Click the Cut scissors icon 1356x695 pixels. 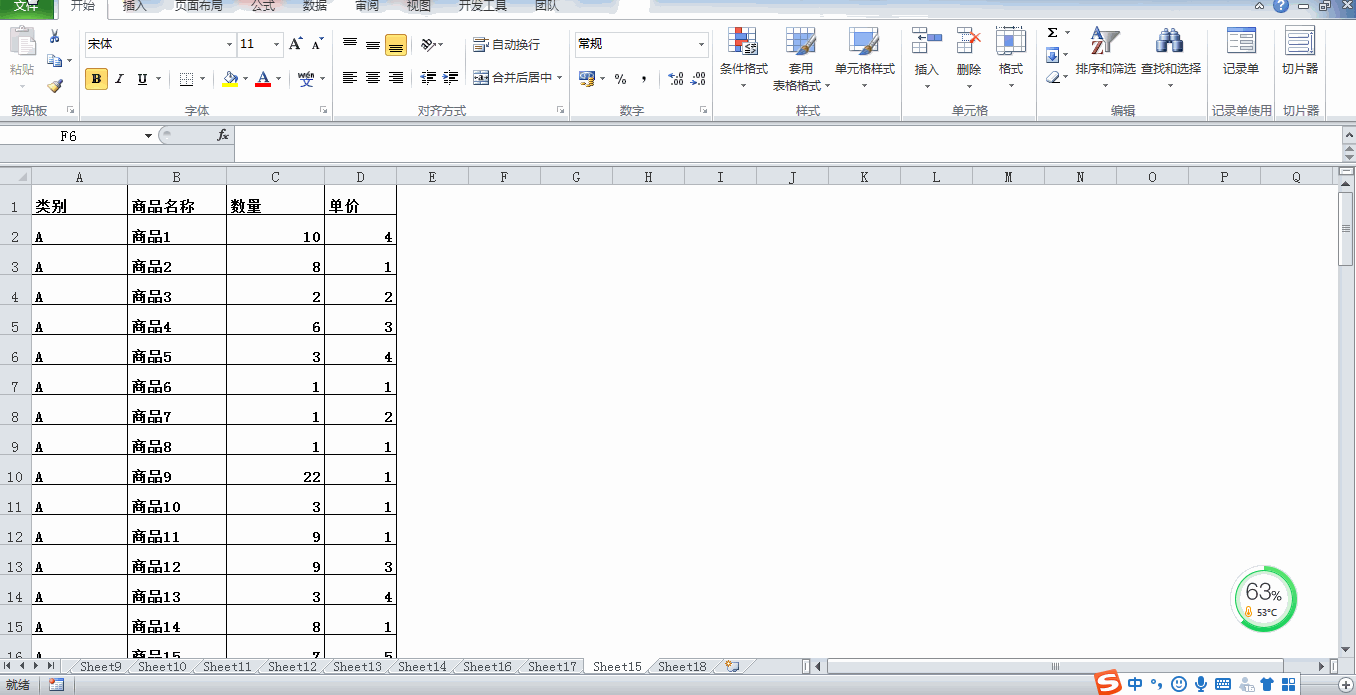click(x=54, y=37)
